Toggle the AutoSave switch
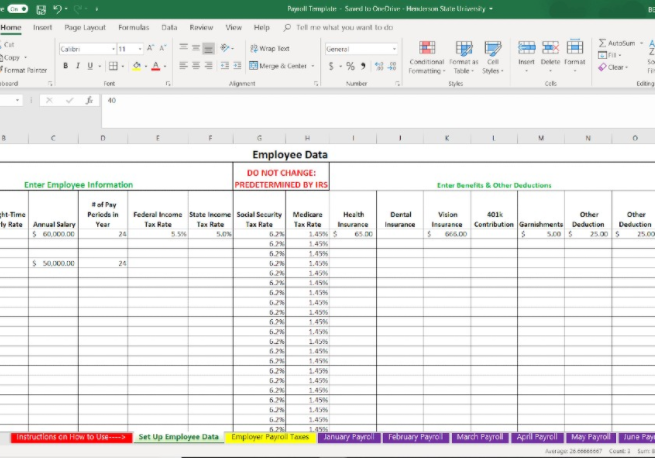 18,9
